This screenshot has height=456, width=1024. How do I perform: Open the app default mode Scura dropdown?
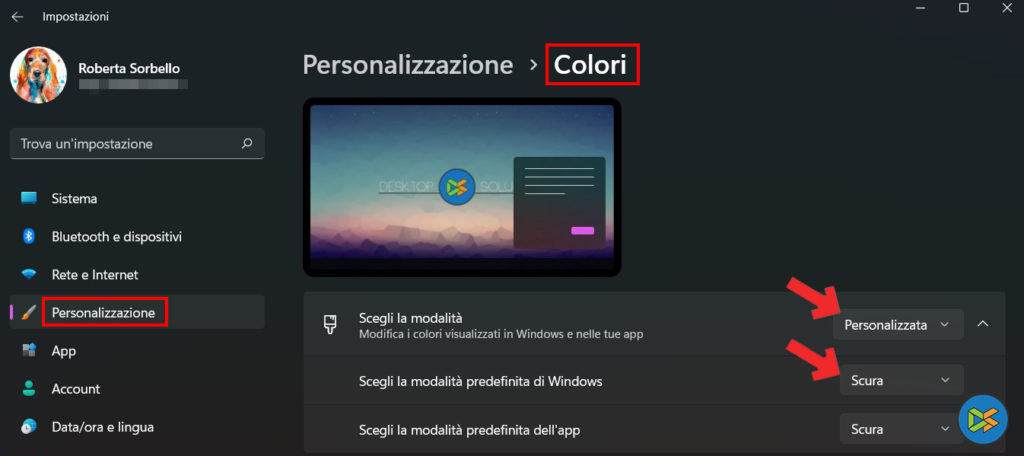901,429
